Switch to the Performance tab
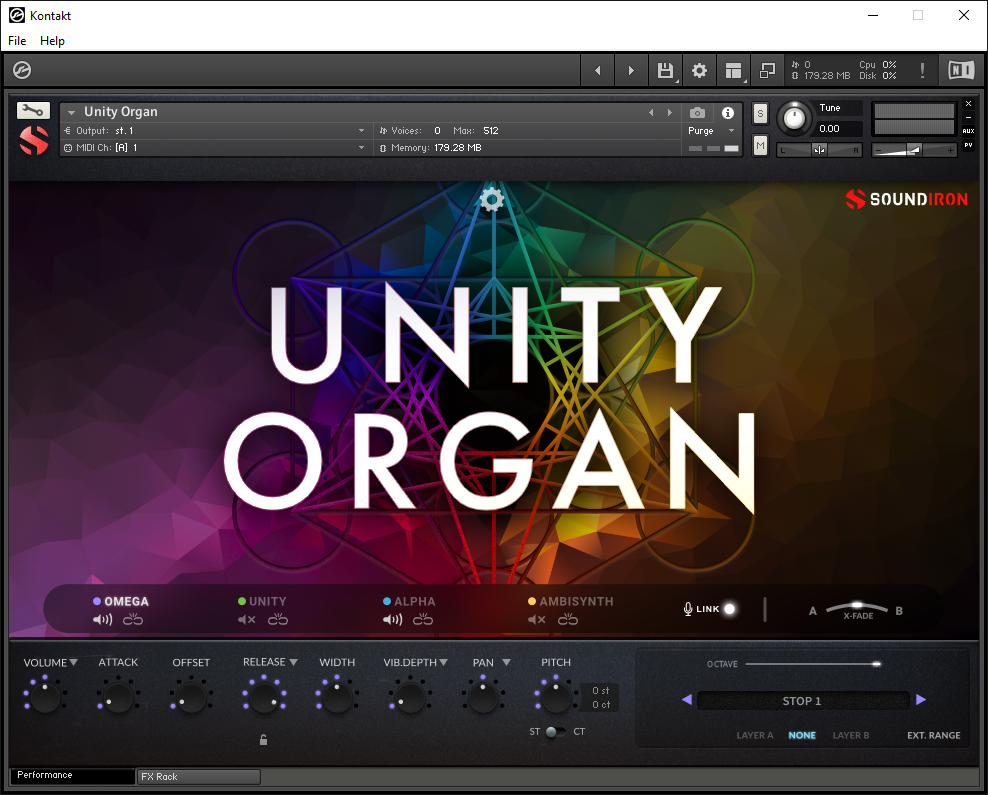The image size is (988, 795). [x=72, y=775]
